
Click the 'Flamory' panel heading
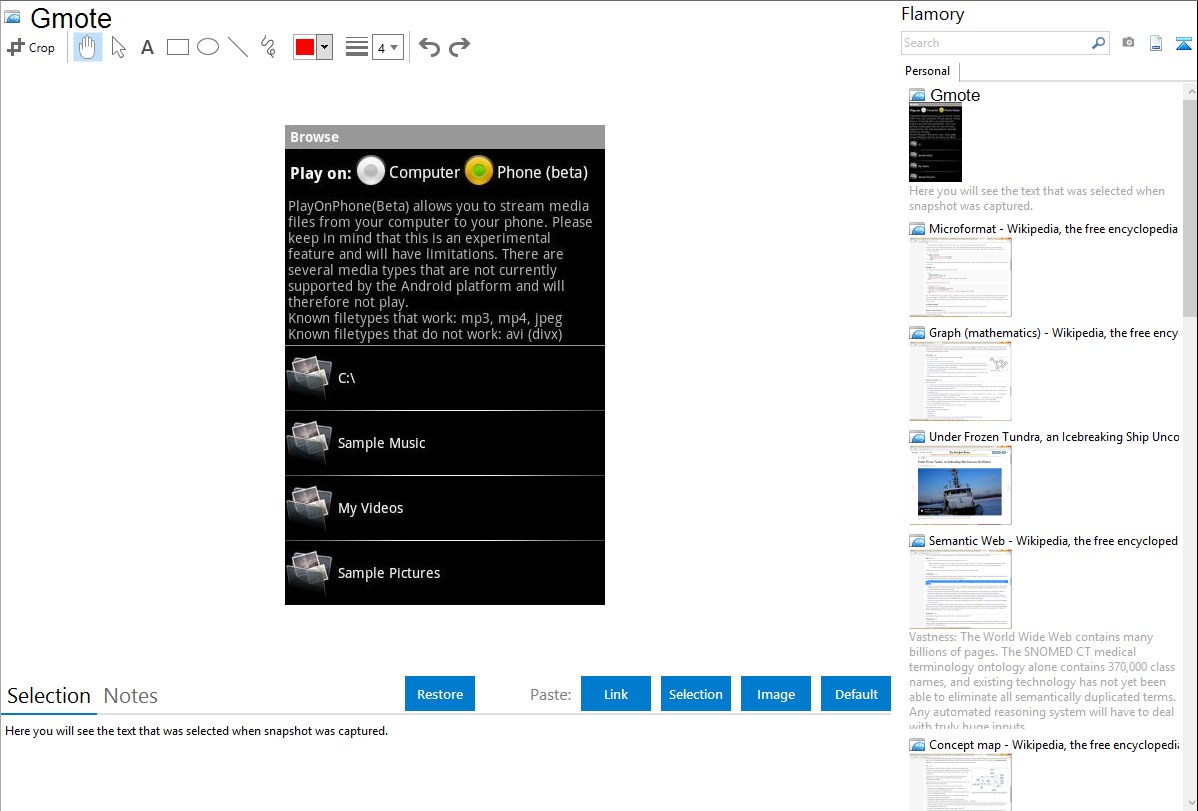933,14
